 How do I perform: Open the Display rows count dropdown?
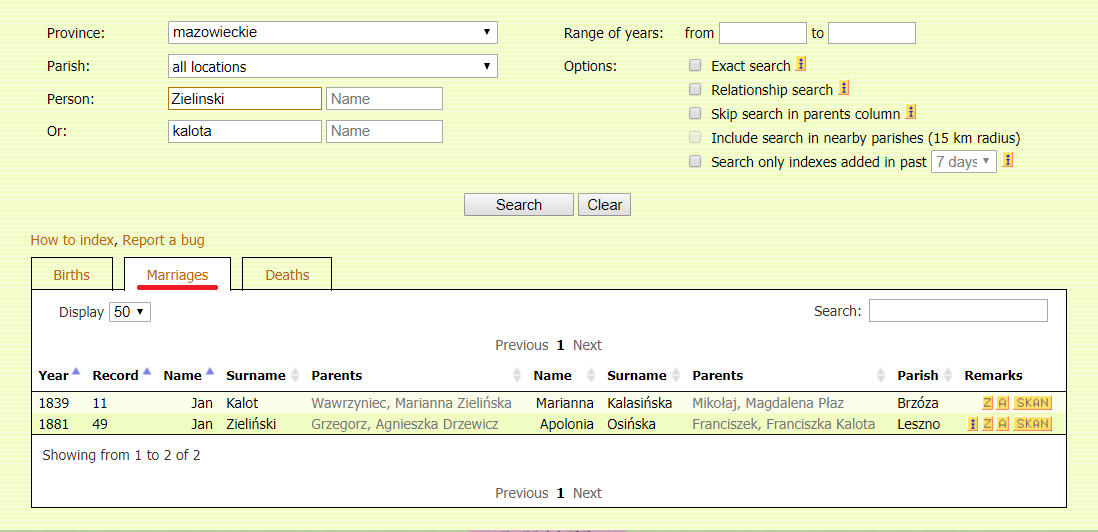point(129,312)
